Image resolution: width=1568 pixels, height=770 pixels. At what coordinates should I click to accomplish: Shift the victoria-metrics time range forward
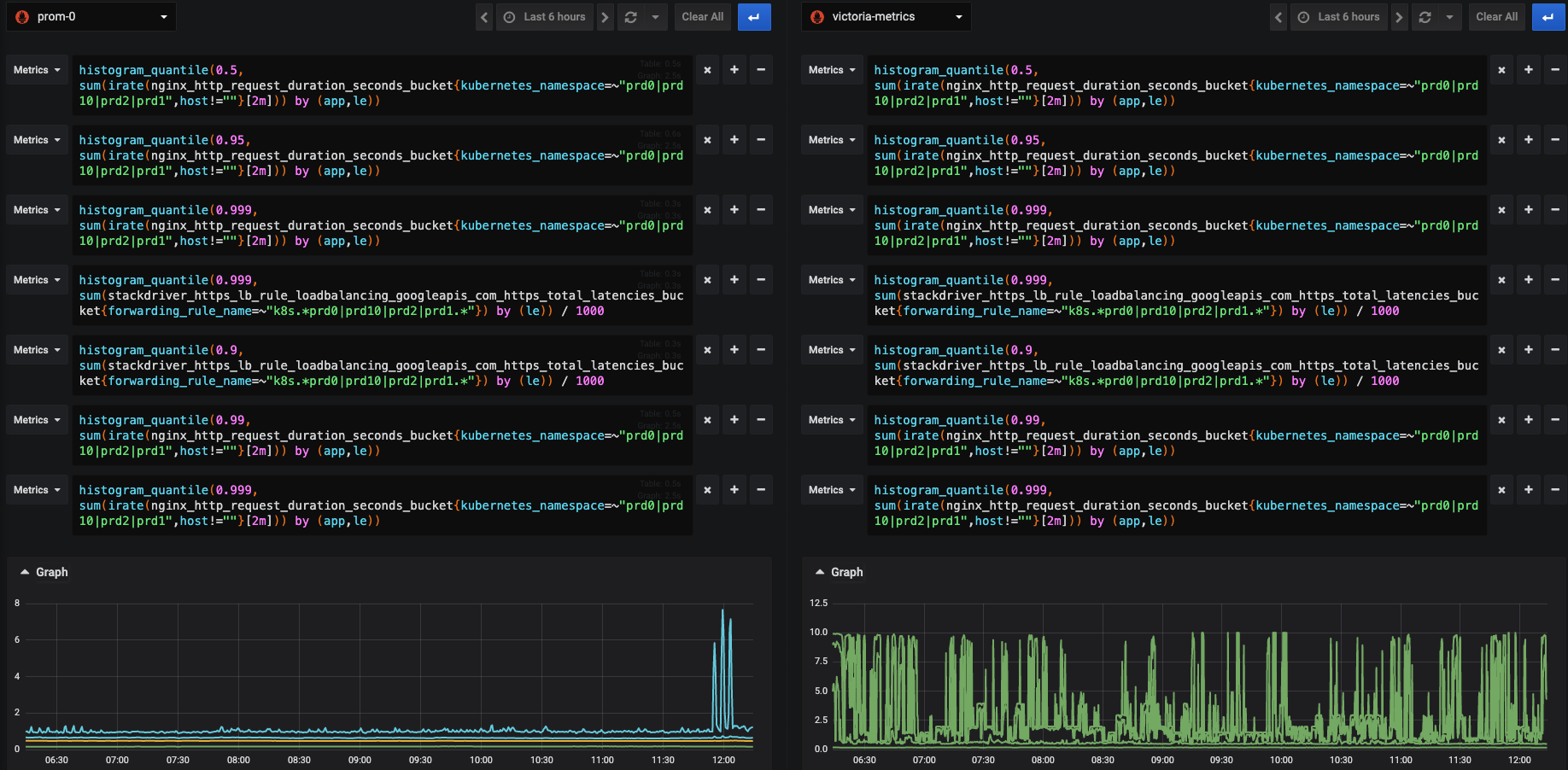point(1400,16)
